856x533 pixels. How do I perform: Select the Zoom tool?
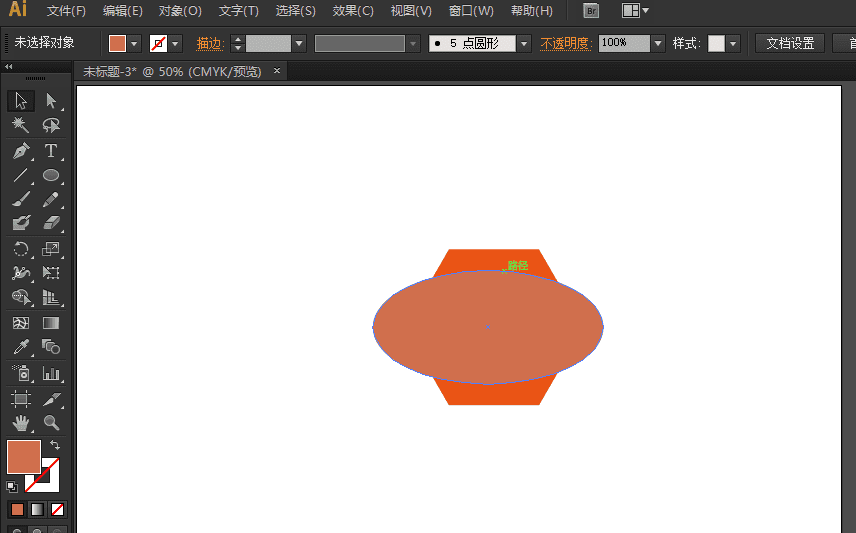tap(51, 423)
